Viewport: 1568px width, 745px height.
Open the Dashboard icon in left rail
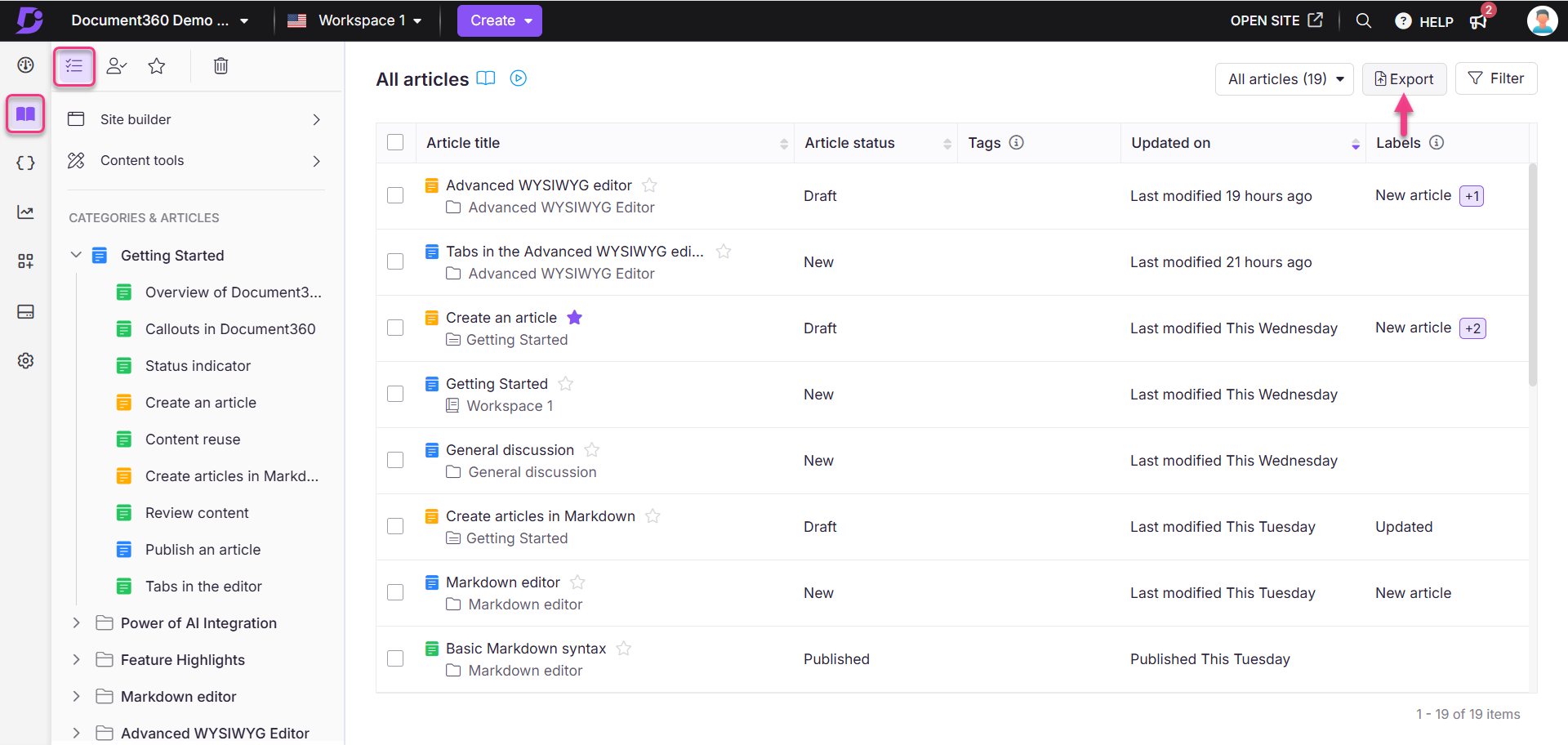[25, 65]
